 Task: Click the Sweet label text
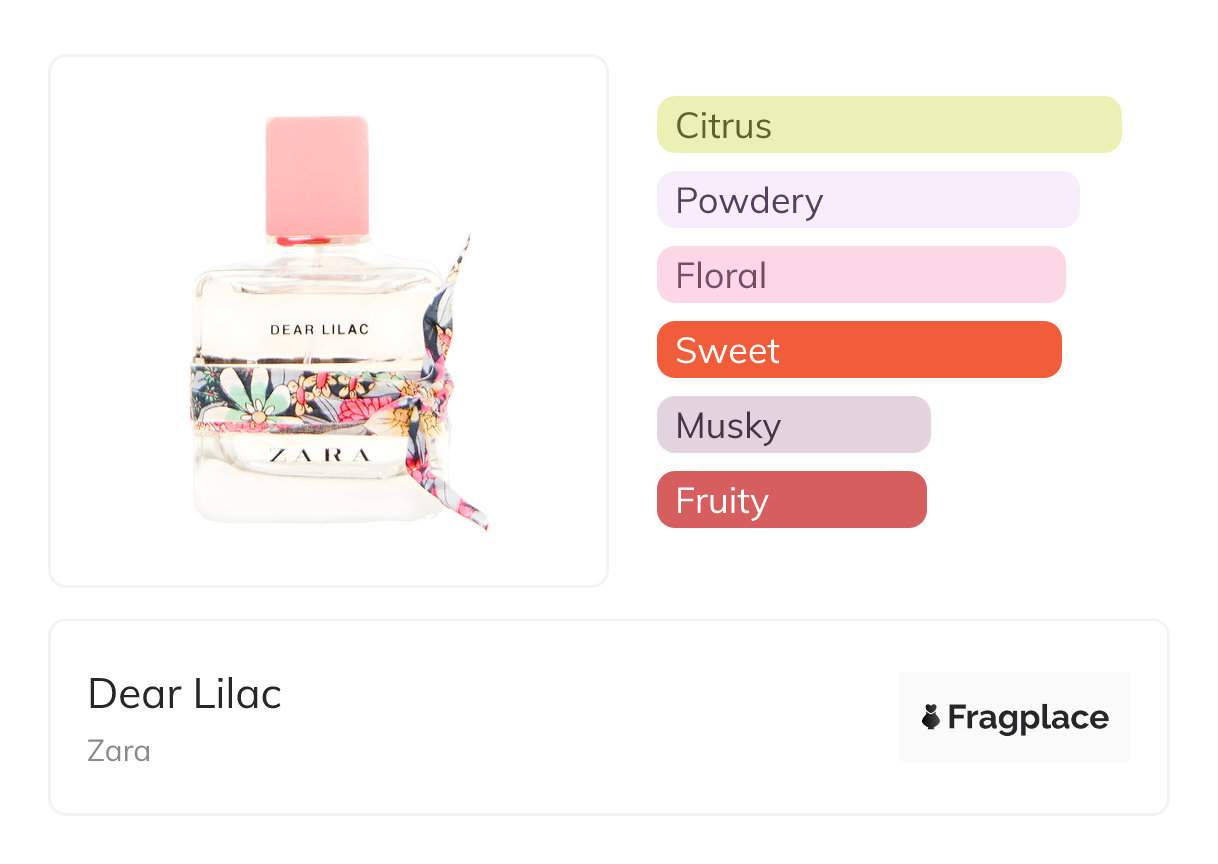[x=728, y=351]
